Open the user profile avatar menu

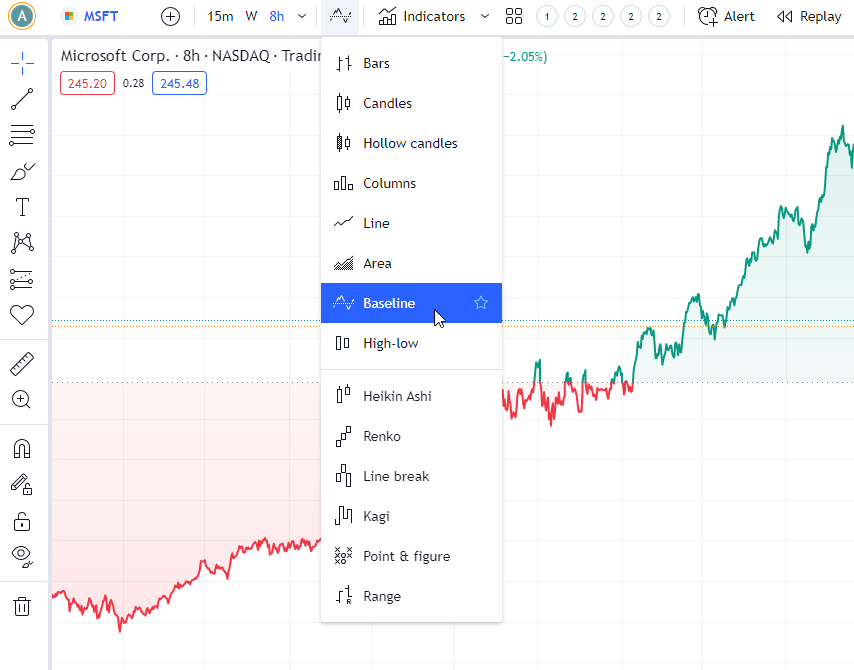[x=22, y=16]
